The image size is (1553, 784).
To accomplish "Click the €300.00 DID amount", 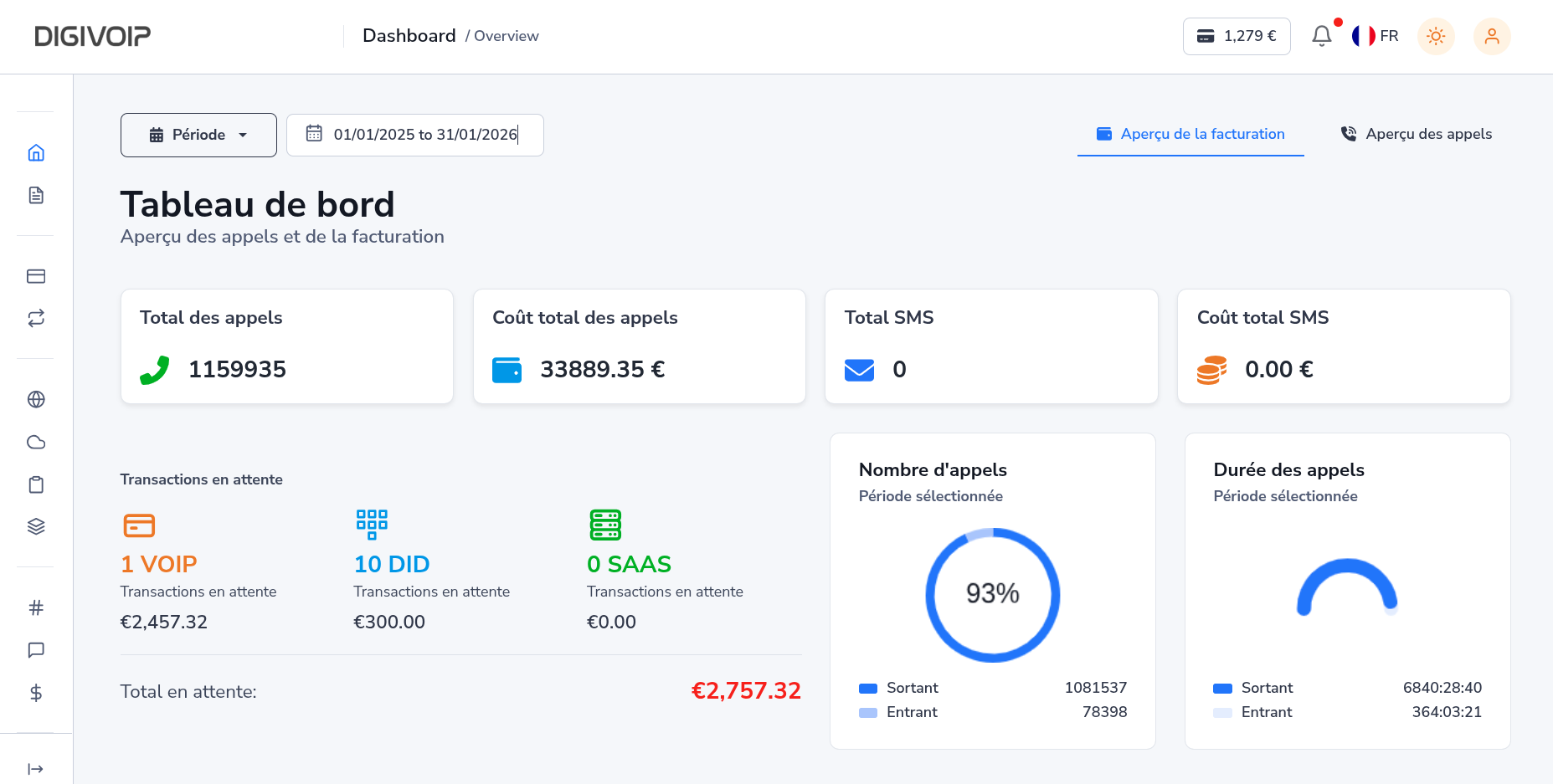I will pyautogui.click(x=389, y=623).
